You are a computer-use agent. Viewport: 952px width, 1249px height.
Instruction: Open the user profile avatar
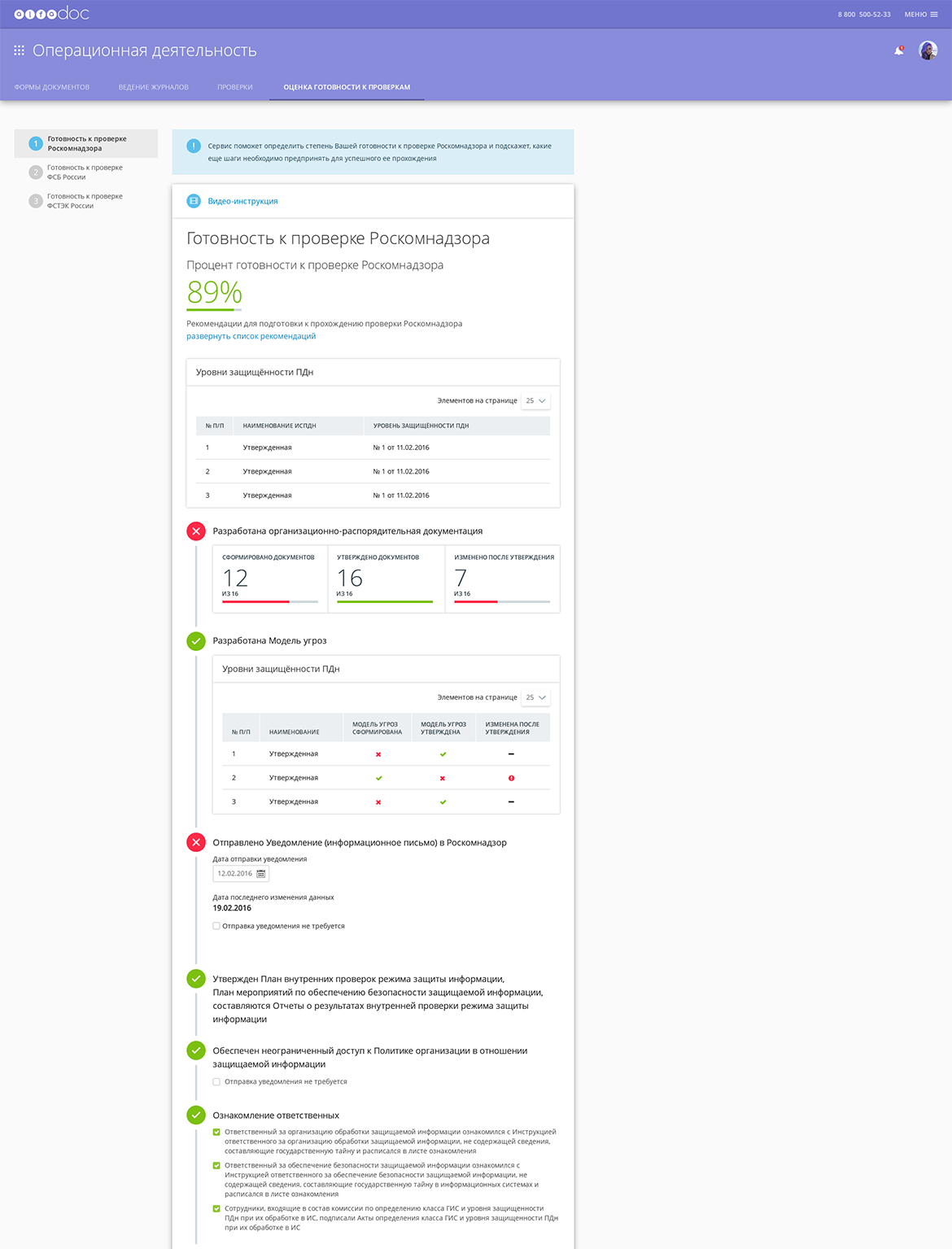(928, 50)
